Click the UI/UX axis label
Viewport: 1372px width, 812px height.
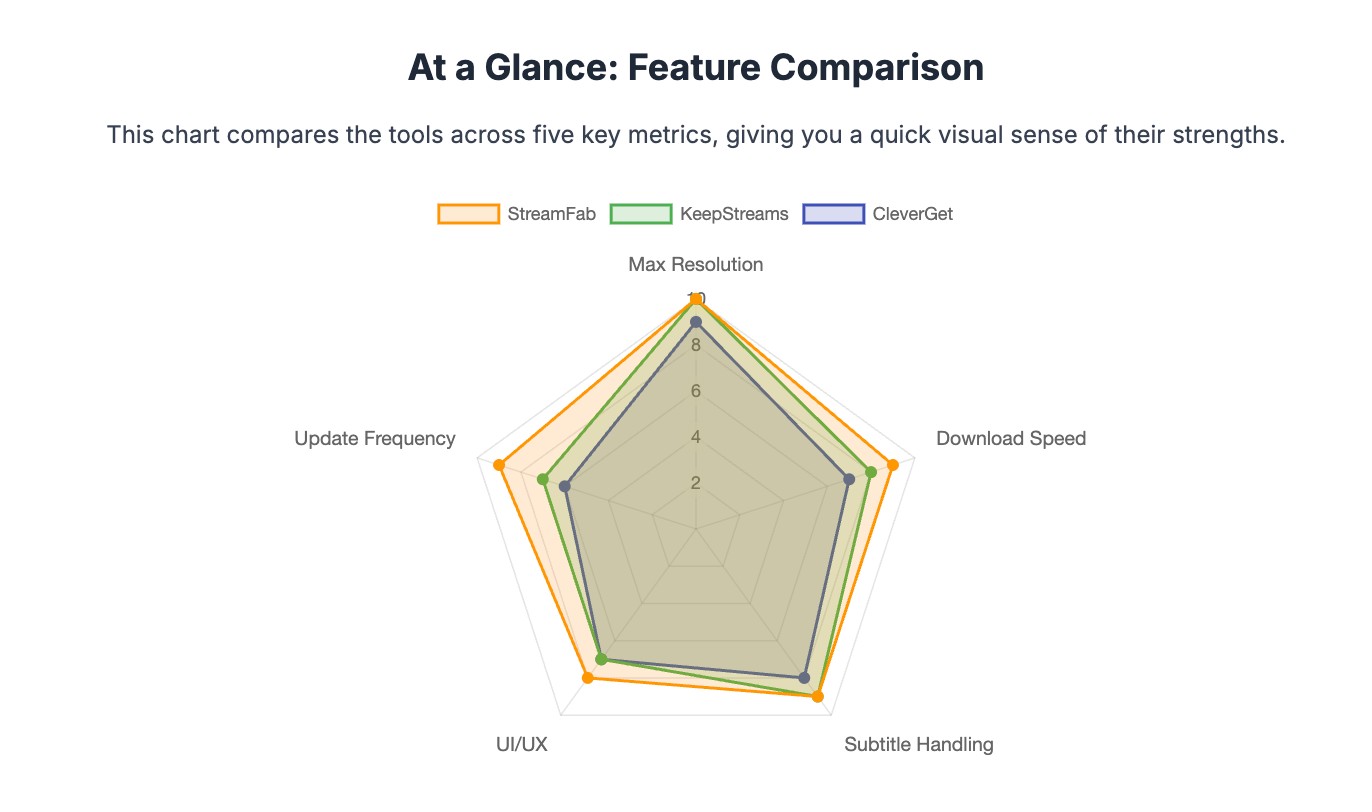coord(522,745)
